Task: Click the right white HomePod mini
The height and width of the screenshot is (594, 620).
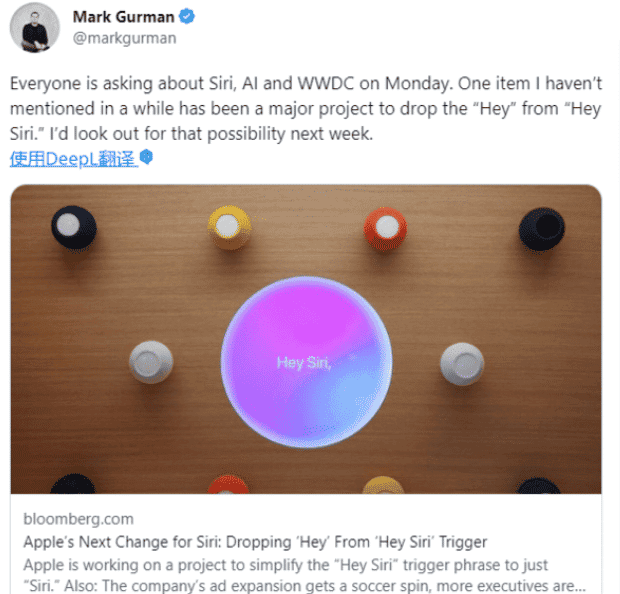Action: (462, 364)
